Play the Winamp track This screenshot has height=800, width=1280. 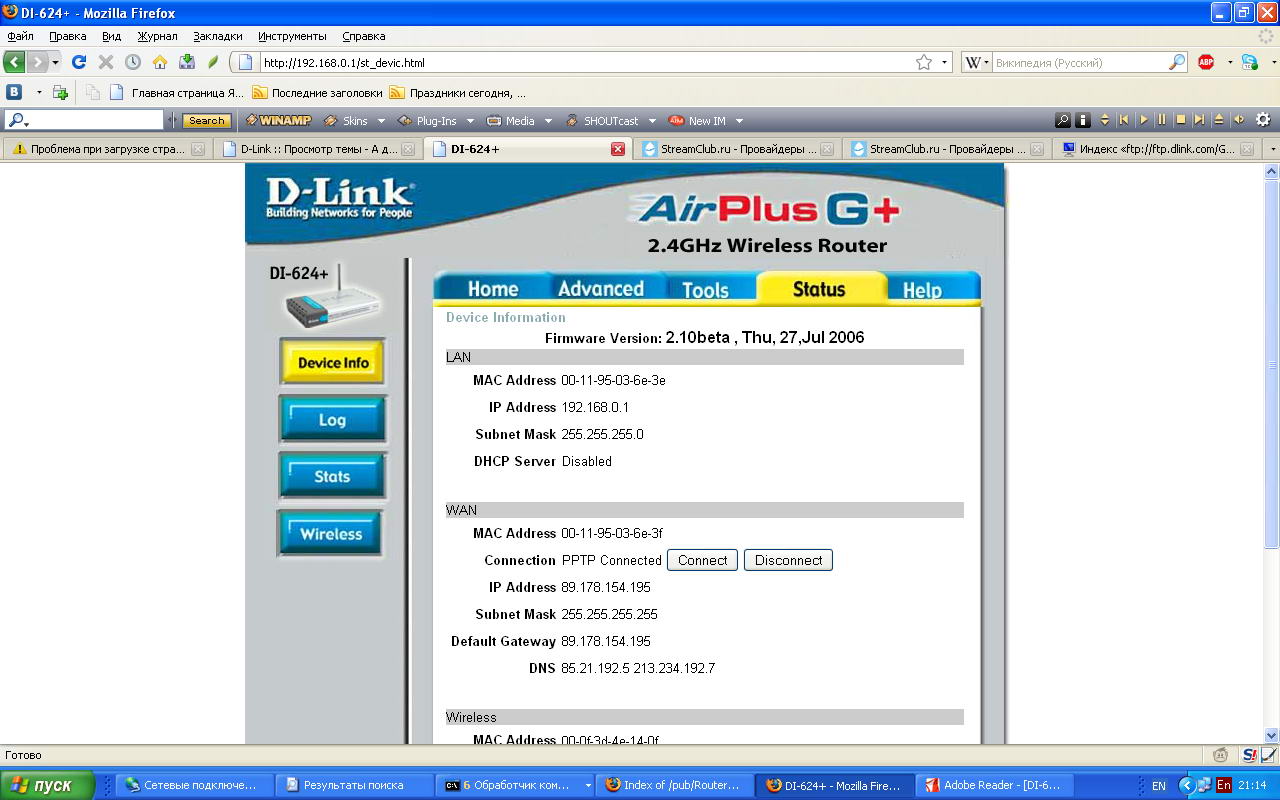(x=1144, y=120)
